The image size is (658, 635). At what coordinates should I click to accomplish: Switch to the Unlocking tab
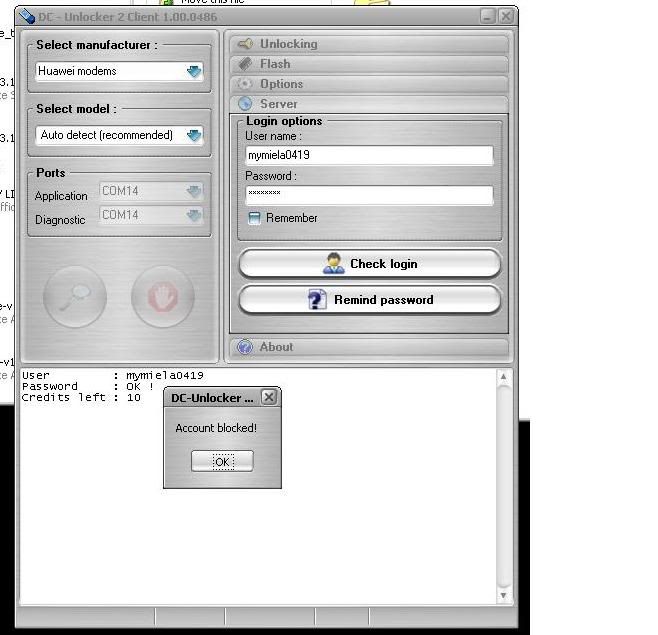click(288, 44)
